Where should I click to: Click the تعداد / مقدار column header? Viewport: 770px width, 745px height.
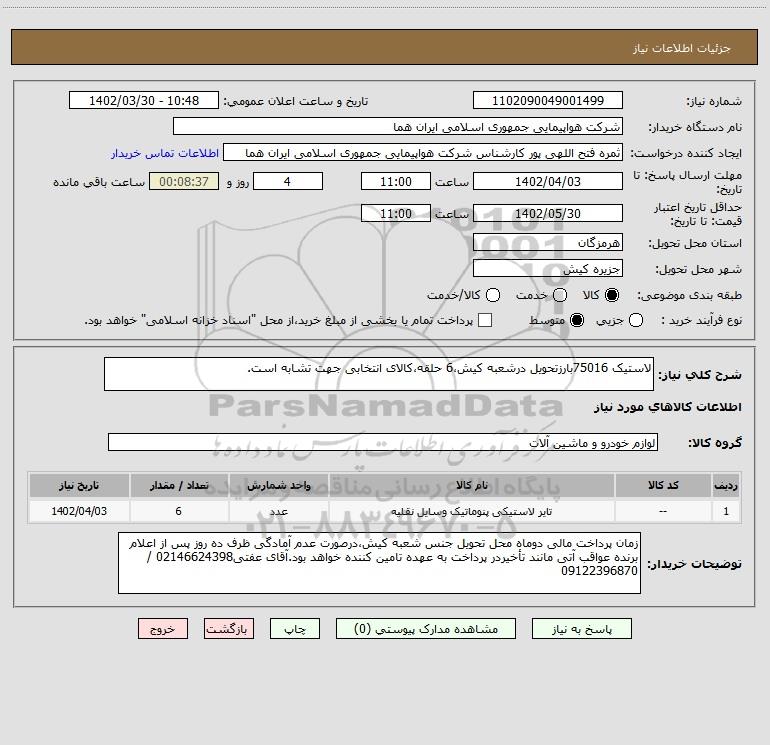click(x=179, y=485)
